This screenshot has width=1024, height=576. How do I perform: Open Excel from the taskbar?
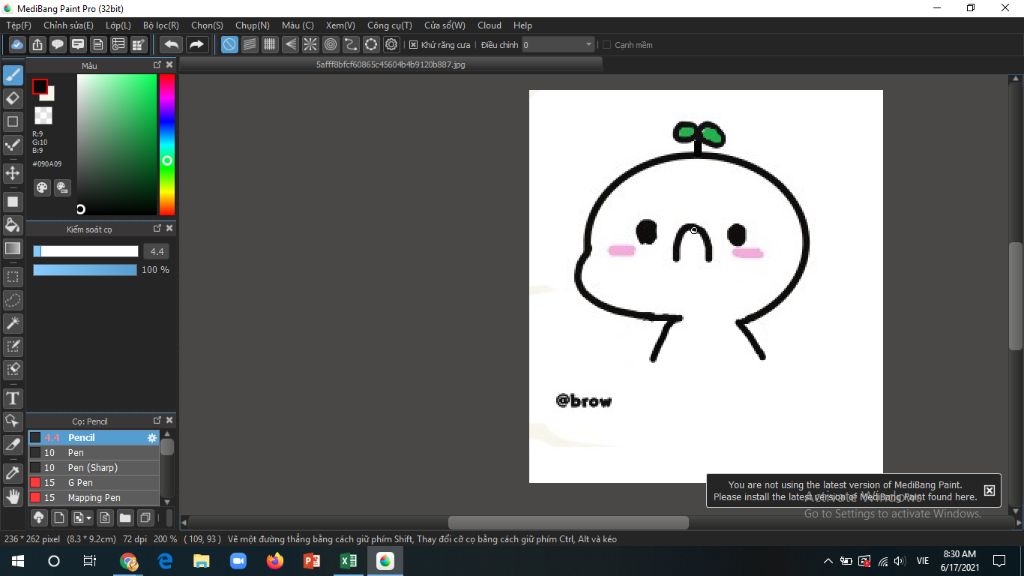coord(348,561)
